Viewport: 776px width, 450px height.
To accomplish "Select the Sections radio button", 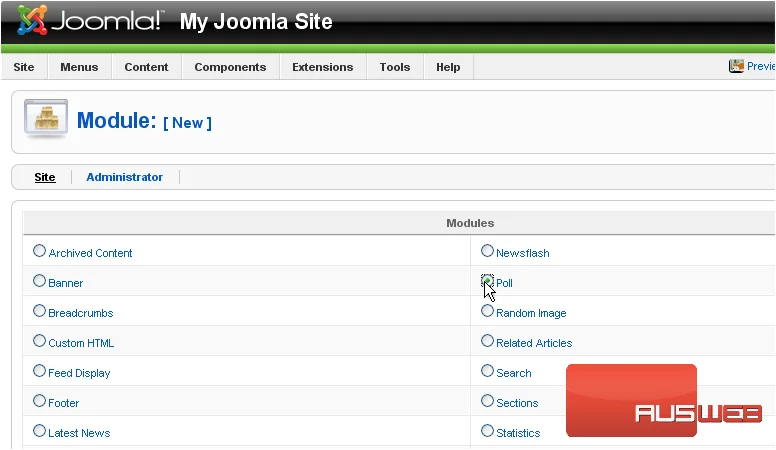I will [487, 401].
